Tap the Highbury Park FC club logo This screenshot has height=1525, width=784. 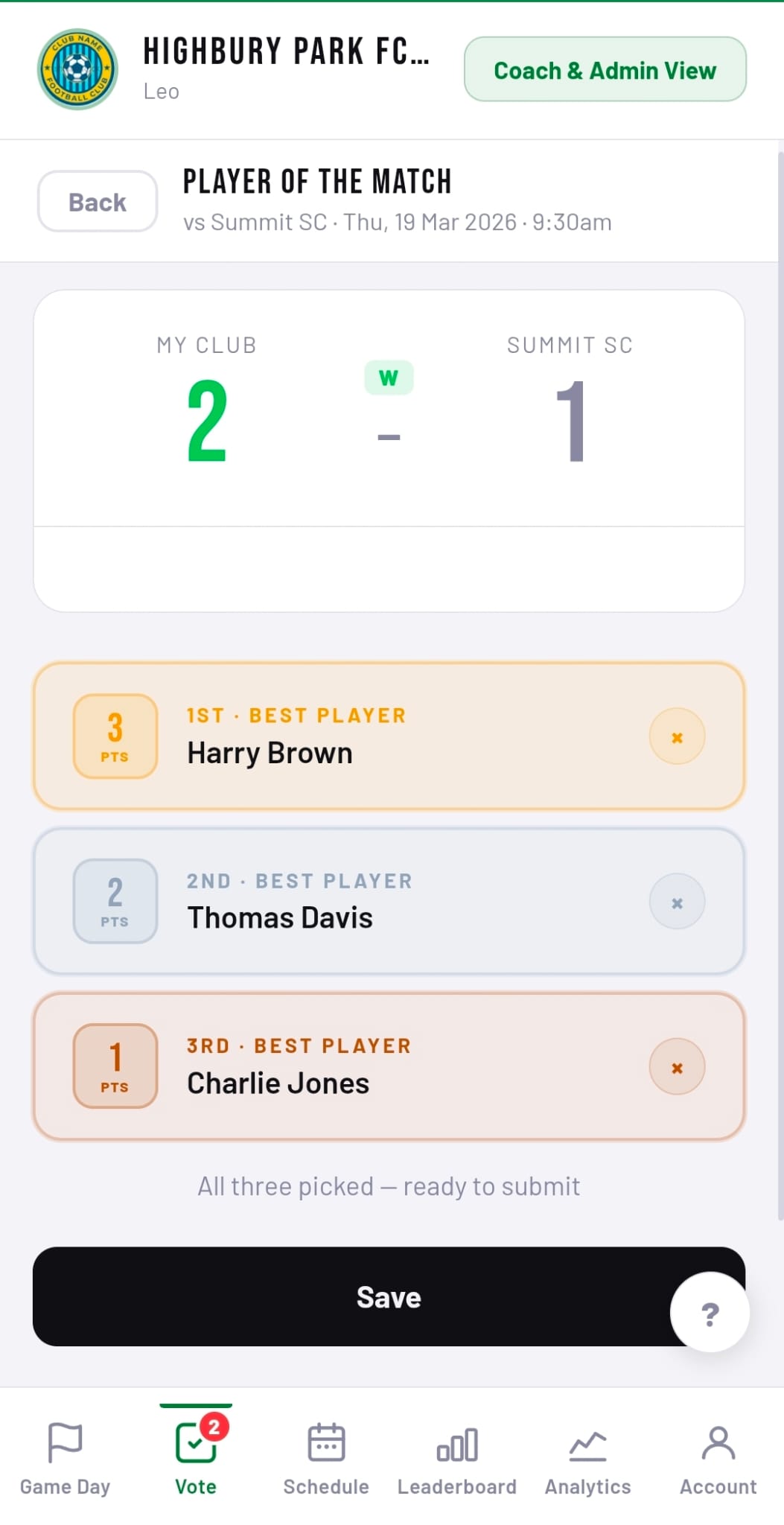coord(77,69)
